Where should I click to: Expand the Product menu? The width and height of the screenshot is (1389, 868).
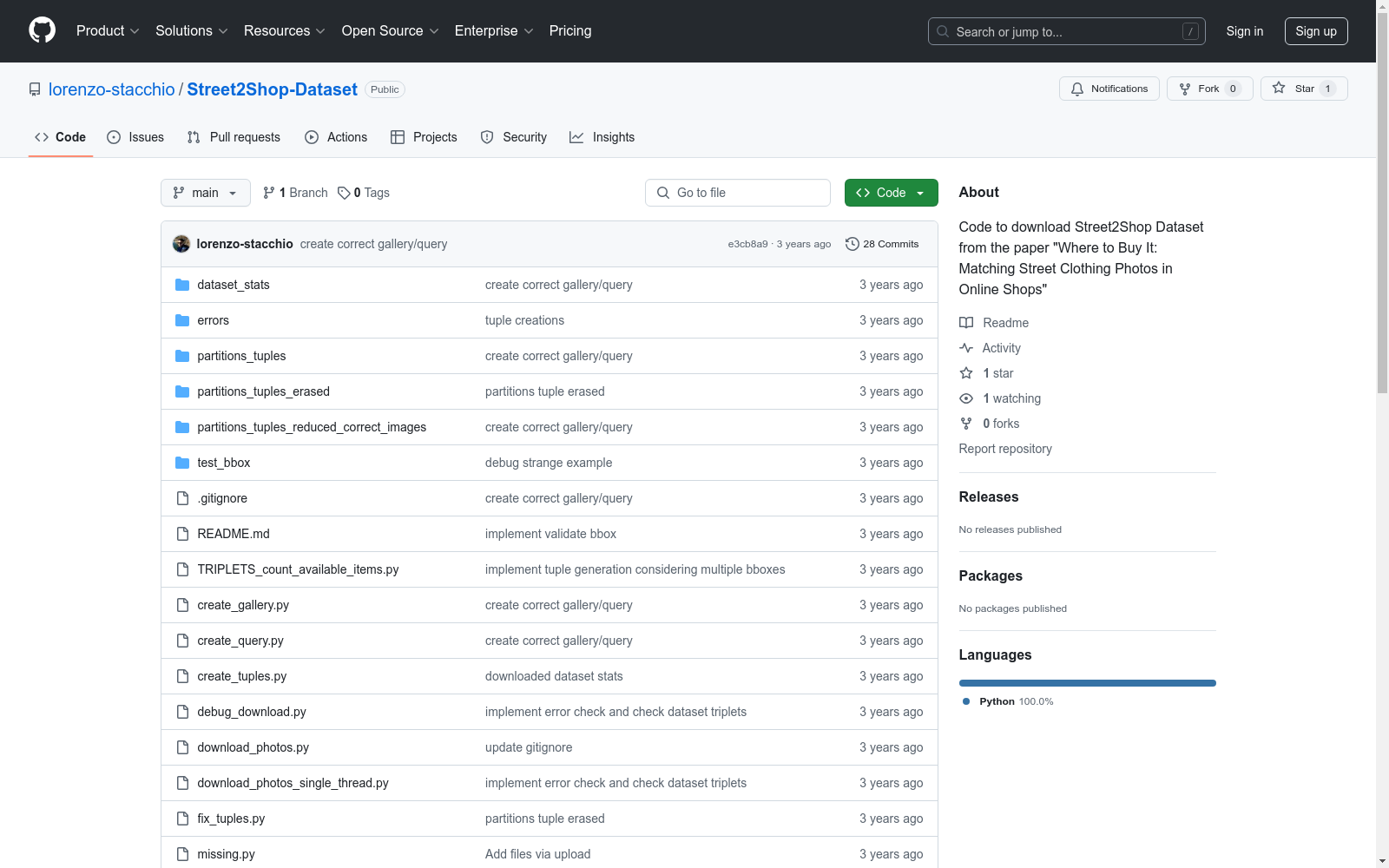108,30
